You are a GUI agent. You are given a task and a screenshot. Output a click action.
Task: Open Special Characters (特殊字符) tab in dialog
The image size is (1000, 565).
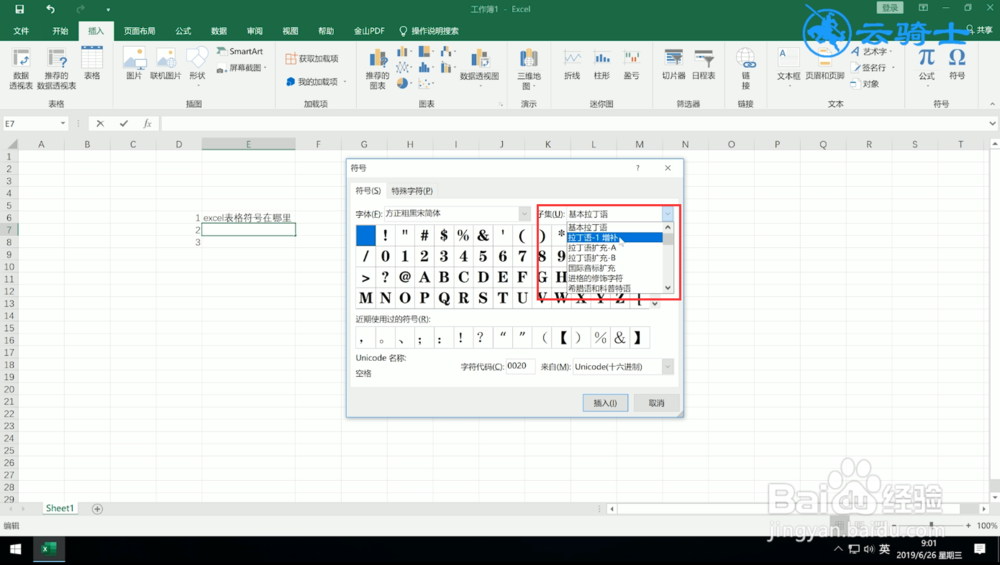(412, 191)
